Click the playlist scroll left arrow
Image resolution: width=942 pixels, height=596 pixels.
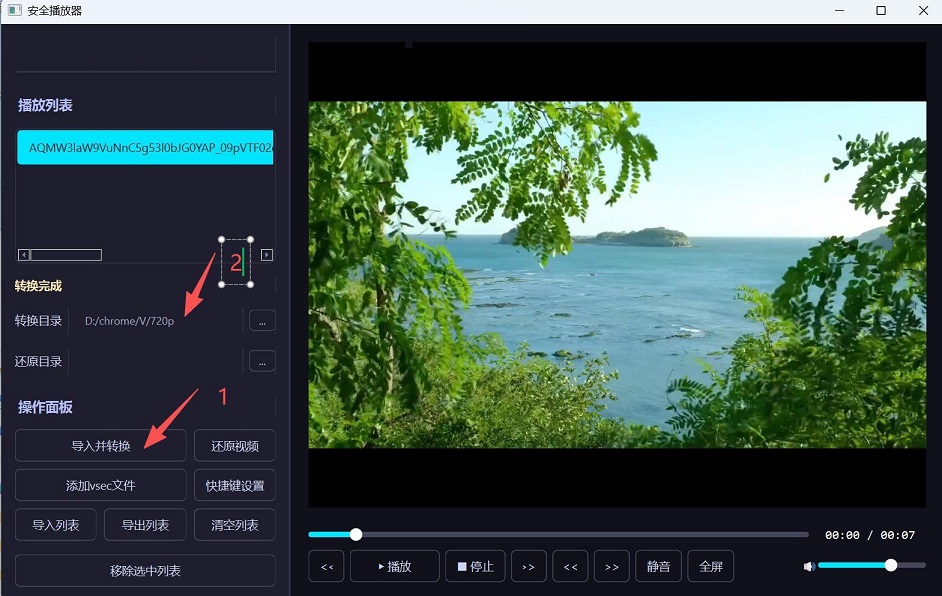[24, 255]
